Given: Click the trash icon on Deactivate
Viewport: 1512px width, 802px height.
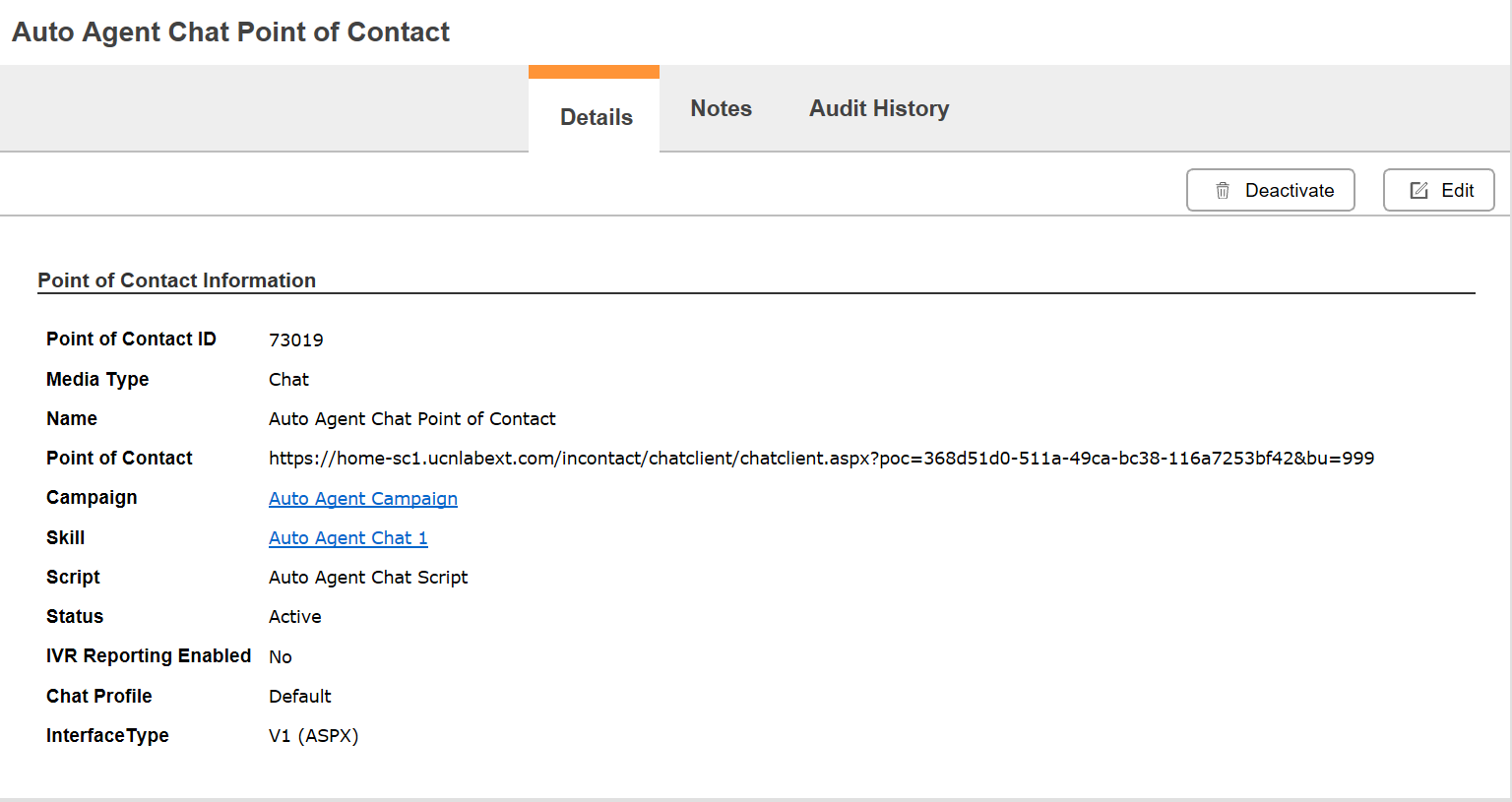Looking at the screenshot, I should pyautogui.click(x=1223, y=191).
